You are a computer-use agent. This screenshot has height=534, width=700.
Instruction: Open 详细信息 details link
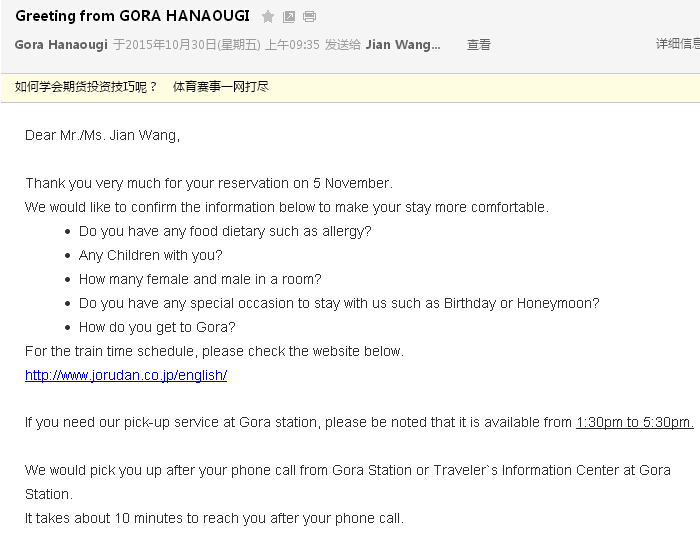point(677,44)
